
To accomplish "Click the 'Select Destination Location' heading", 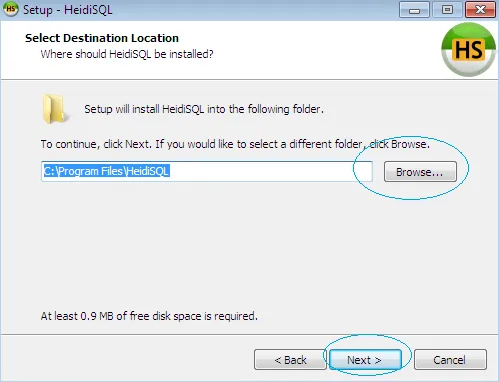I will point(102,38).
